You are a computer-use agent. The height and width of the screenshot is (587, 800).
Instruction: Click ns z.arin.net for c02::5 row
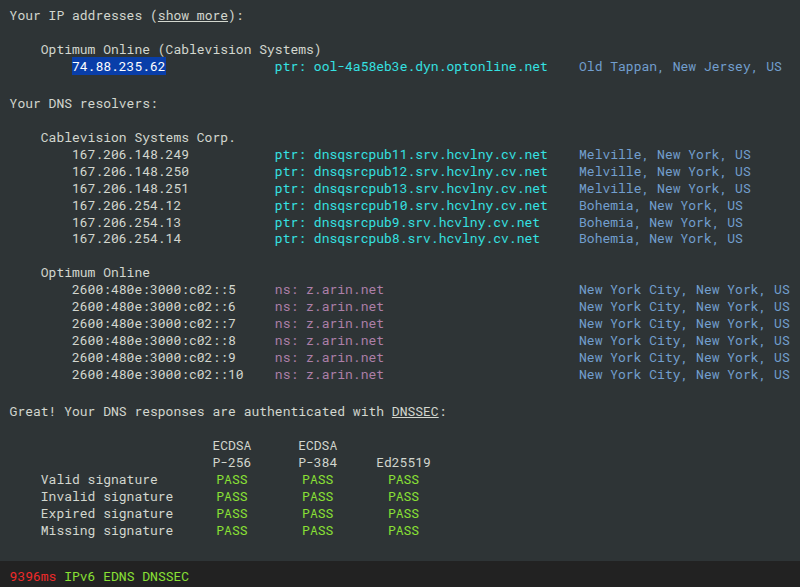[329, 290]
